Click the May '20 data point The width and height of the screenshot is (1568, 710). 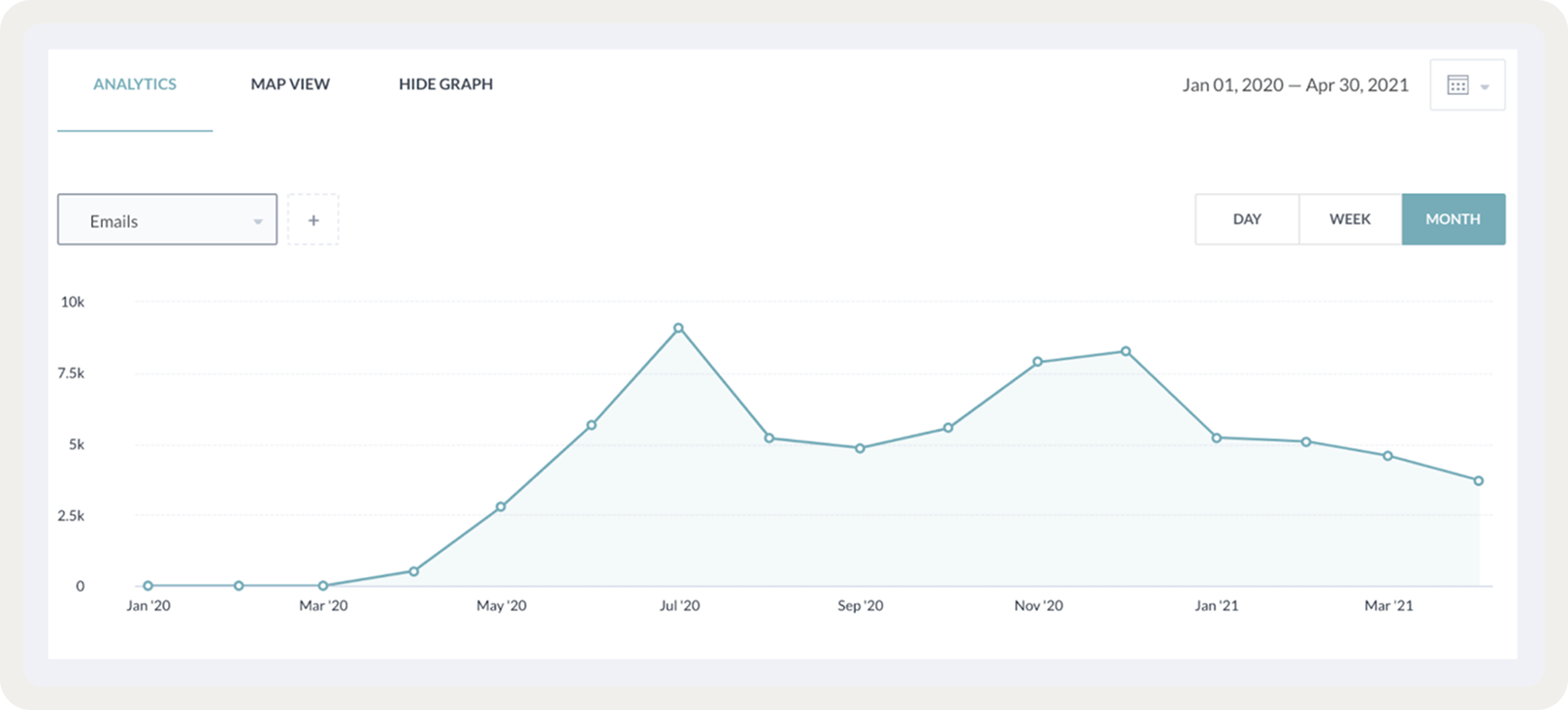(501, 506)
